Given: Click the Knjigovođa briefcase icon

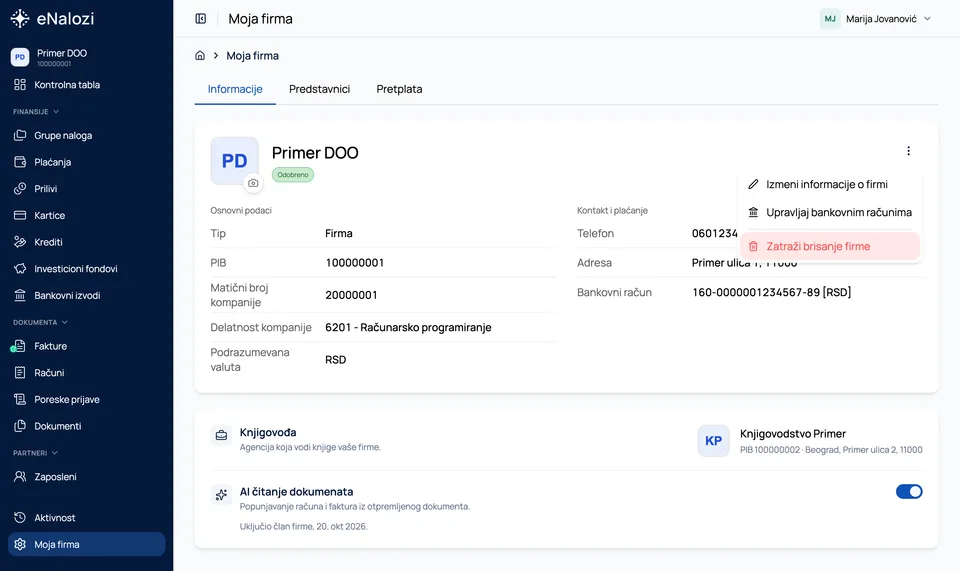Looking at the screenshot, I should [x=221, y=436].
